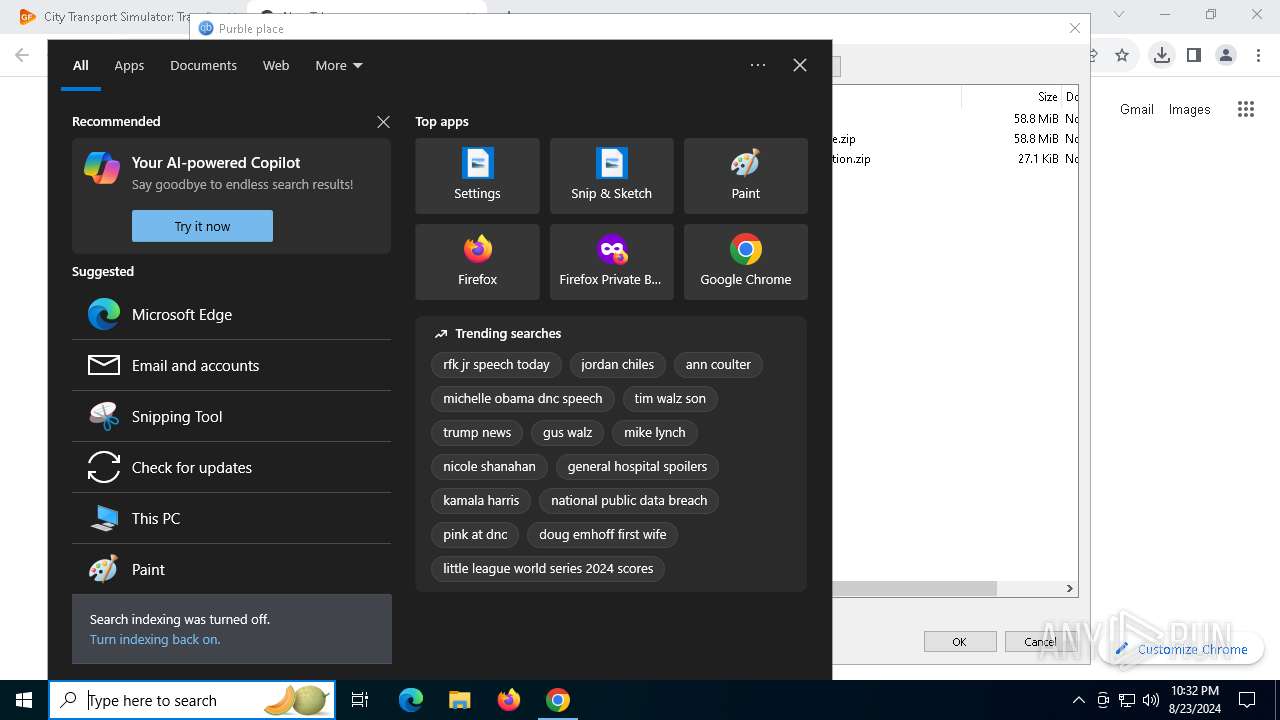Open network settings in system tray
The height and width of the screenshot is (720, 1280).
[1127, 700]
